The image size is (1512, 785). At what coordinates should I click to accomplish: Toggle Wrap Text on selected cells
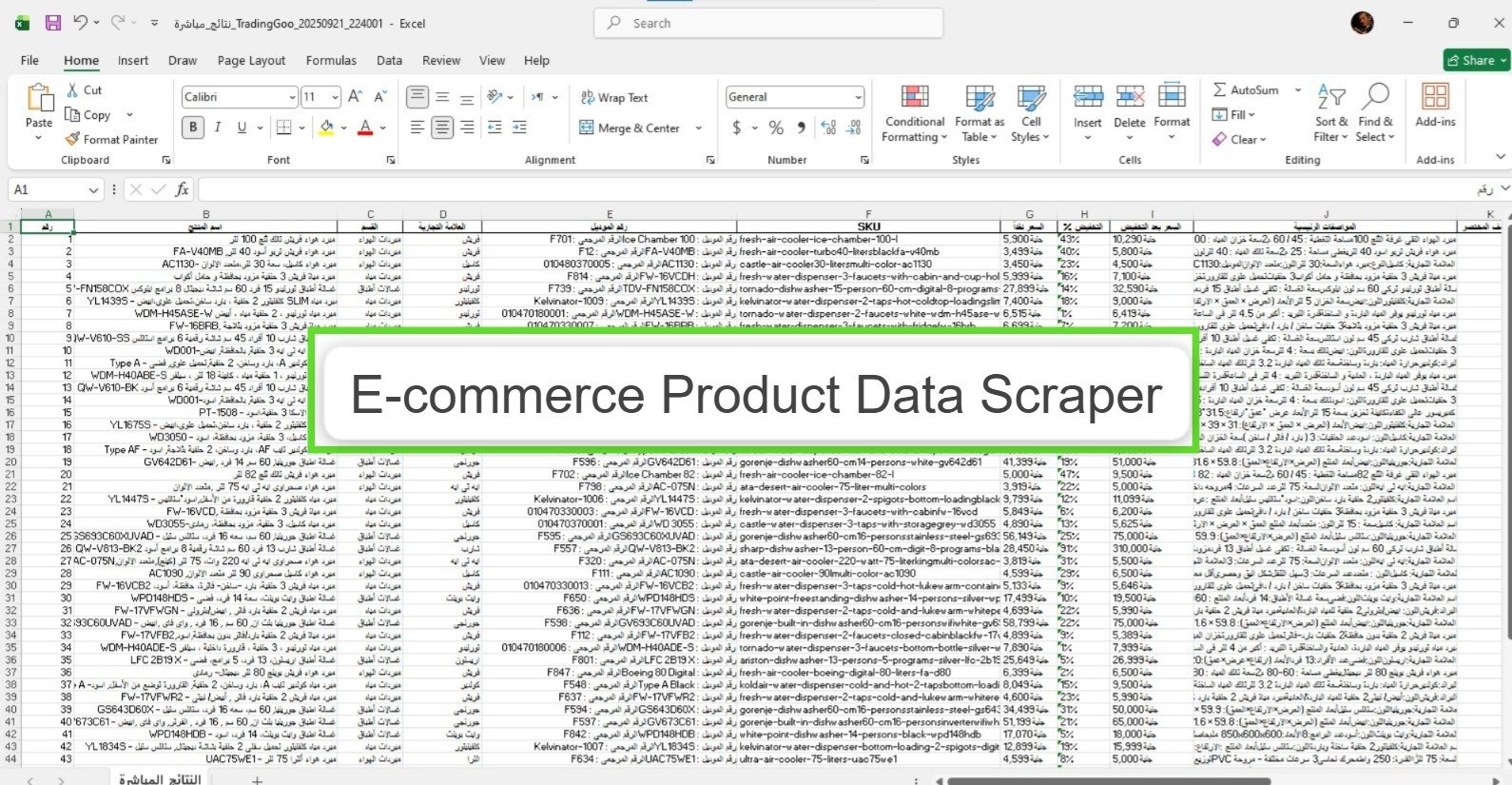tap(613, 97)
